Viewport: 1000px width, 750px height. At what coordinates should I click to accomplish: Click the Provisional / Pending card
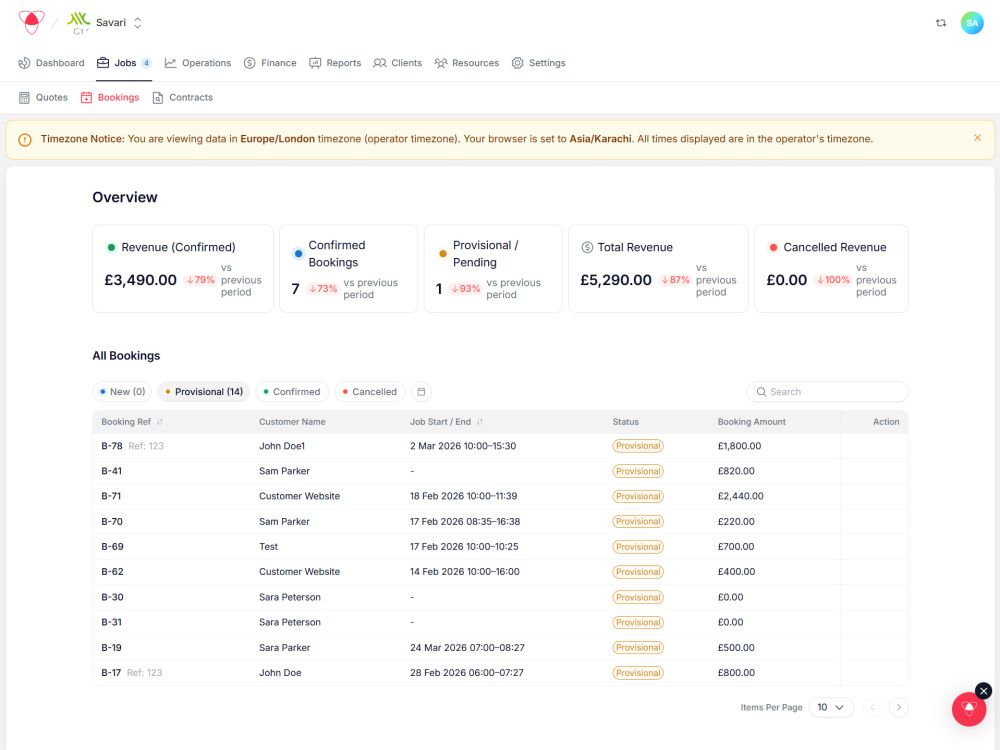pyautogui.click(x=493, y=268)
